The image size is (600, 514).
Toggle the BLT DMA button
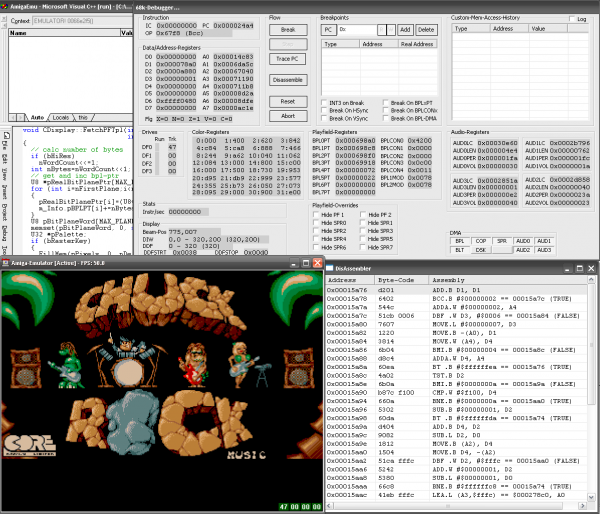[x=460, y=250]
